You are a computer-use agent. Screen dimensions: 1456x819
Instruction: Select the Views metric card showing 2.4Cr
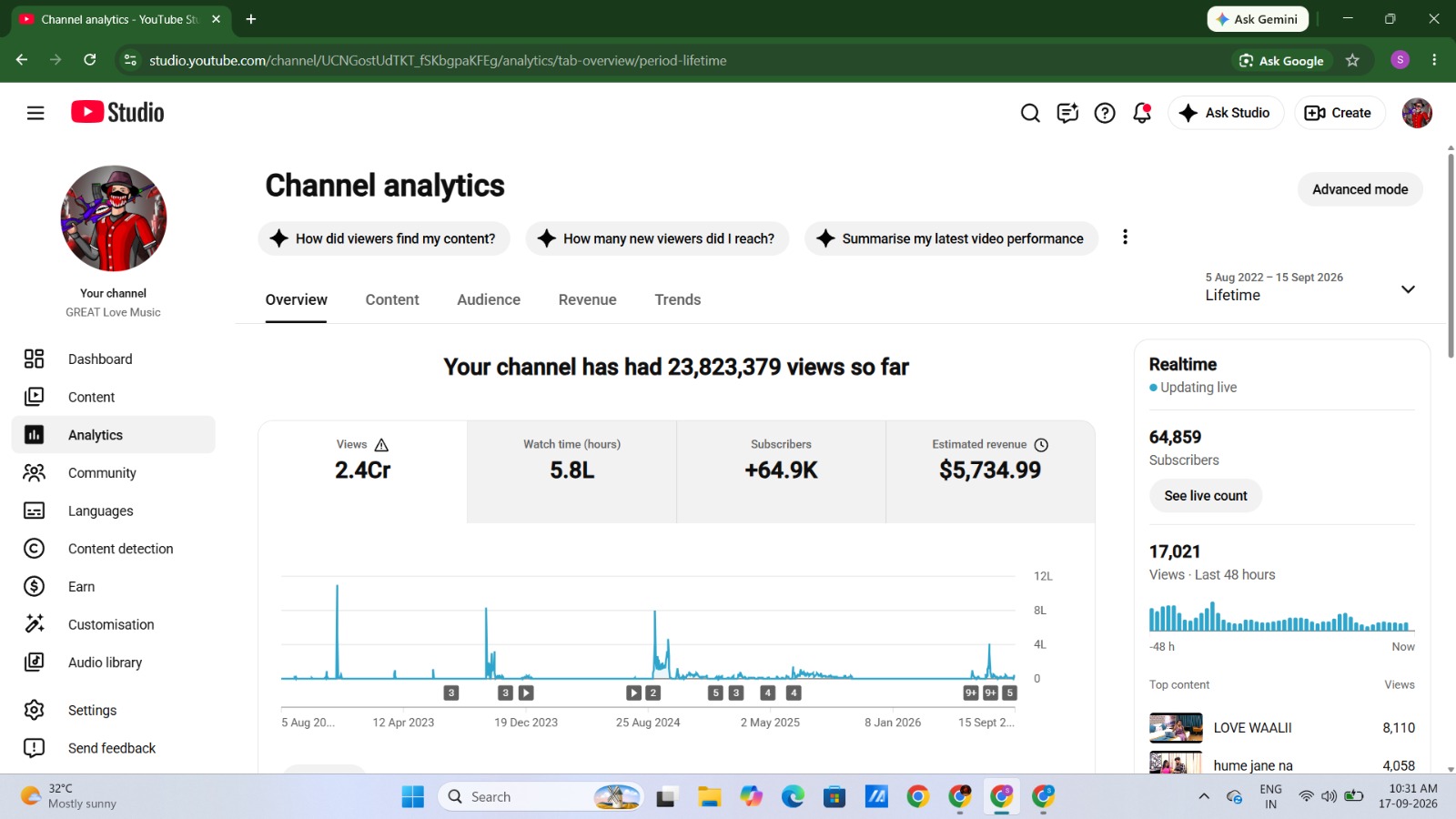(362, 471)
